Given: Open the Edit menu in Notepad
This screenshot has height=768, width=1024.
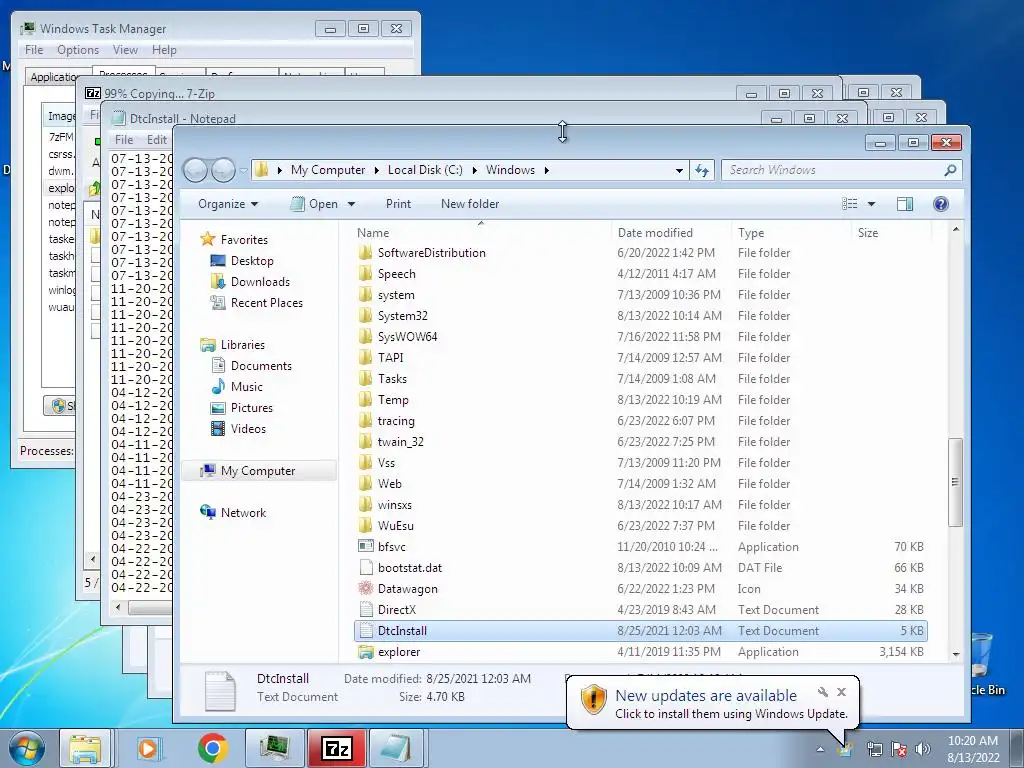Looking at the screenshot, I should [157, 140].
